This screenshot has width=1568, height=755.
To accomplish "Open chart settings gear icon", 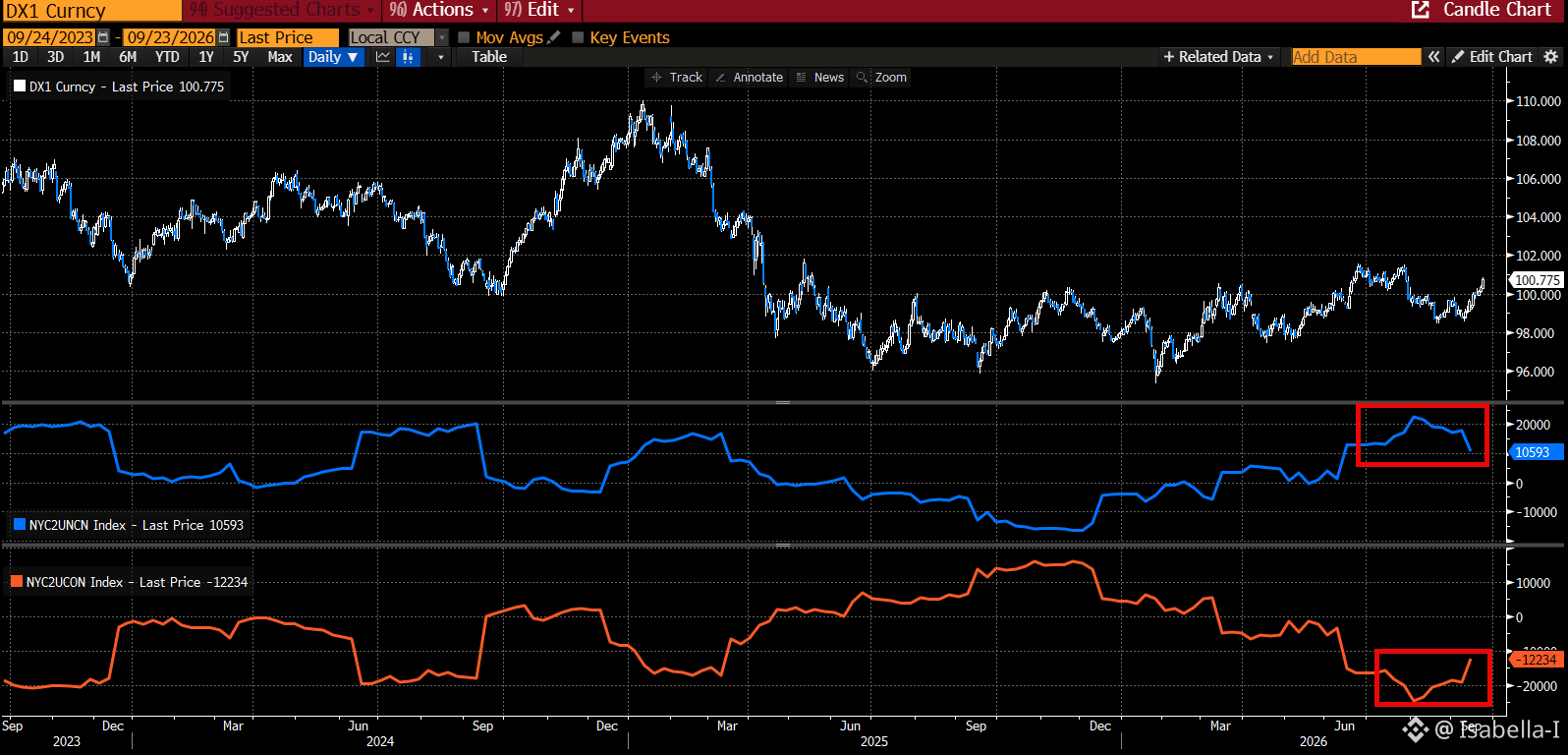I will (1551, 57).
